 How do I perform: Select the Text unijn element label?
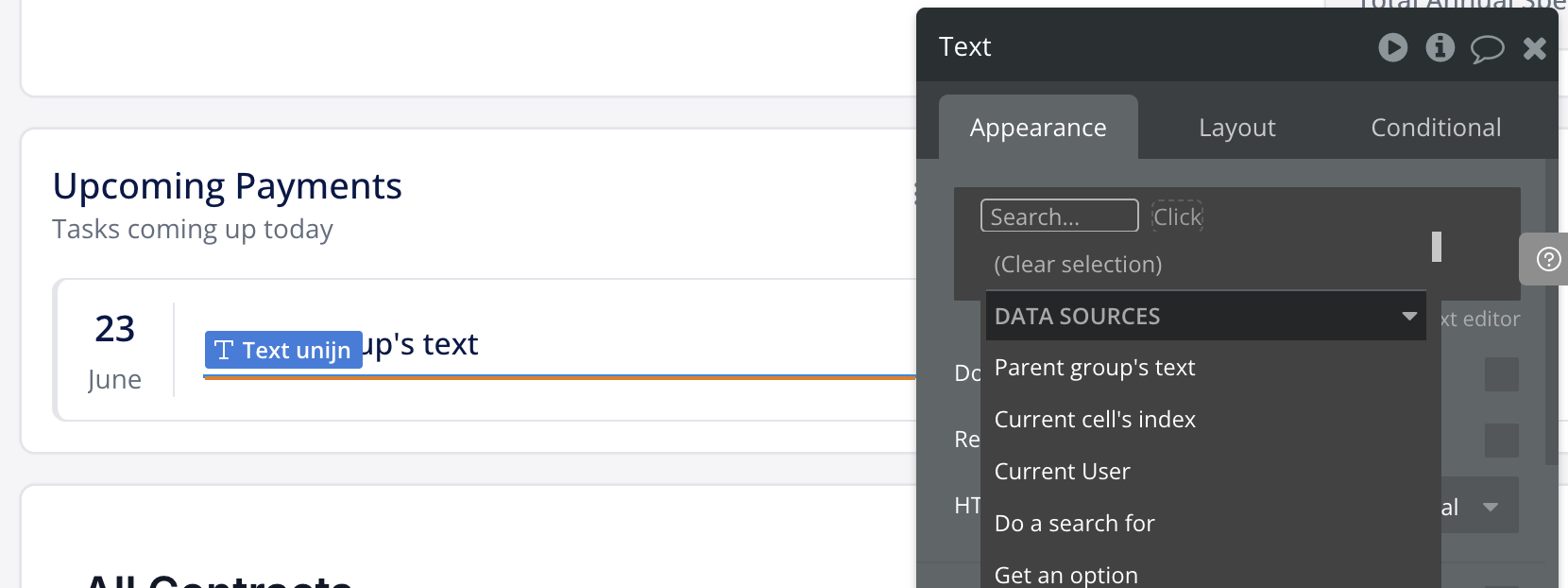(x=283, y=350)
